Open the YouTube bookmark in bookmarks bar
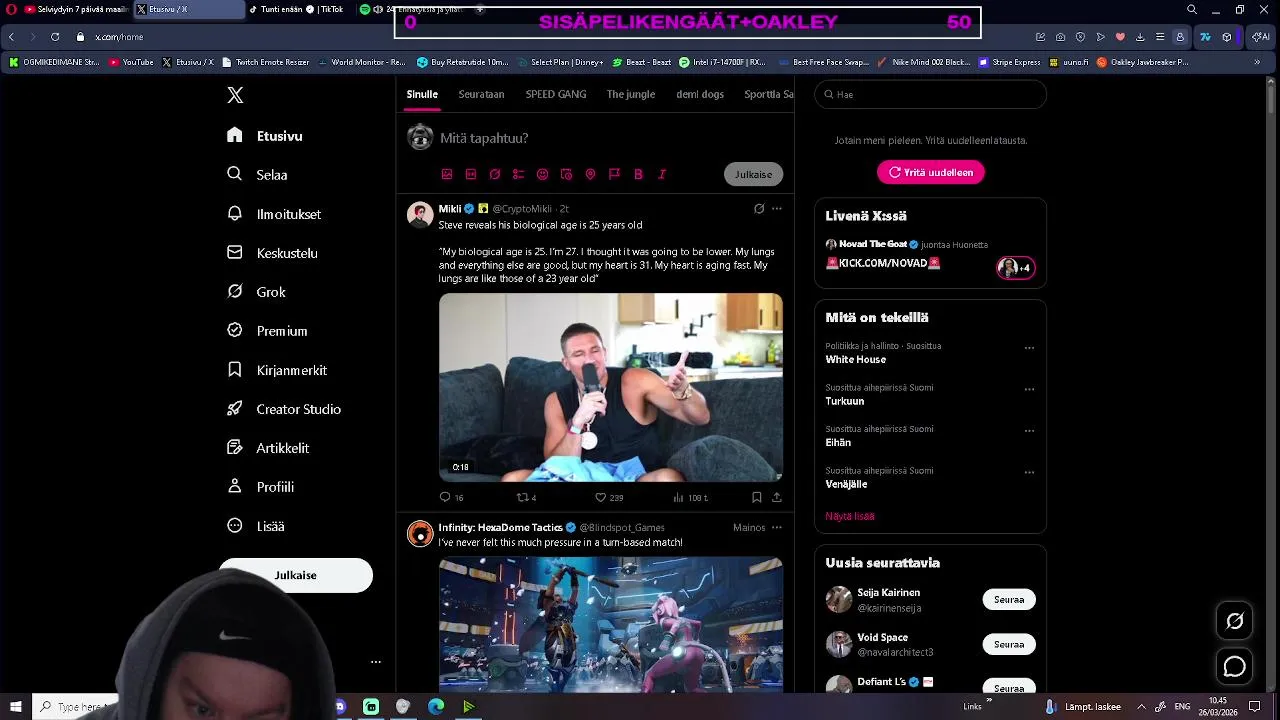1280x720 pixels. (x=131, y=62)
